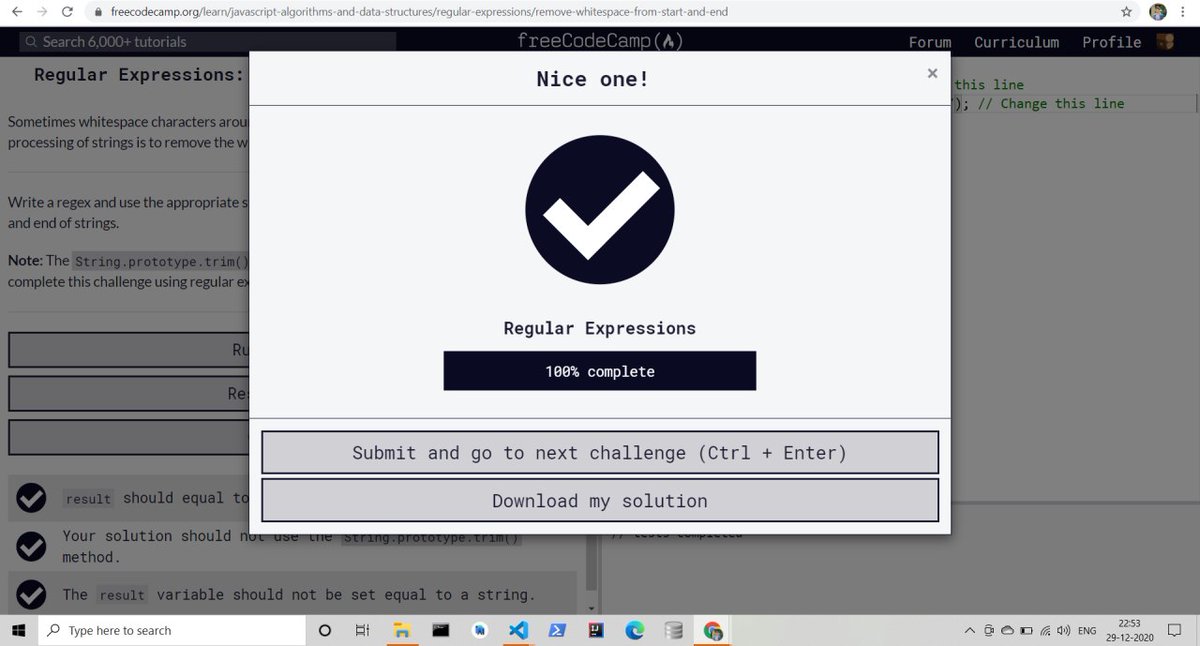
Task: Open the browser's three-dot menu
Action: point(1182,11)
